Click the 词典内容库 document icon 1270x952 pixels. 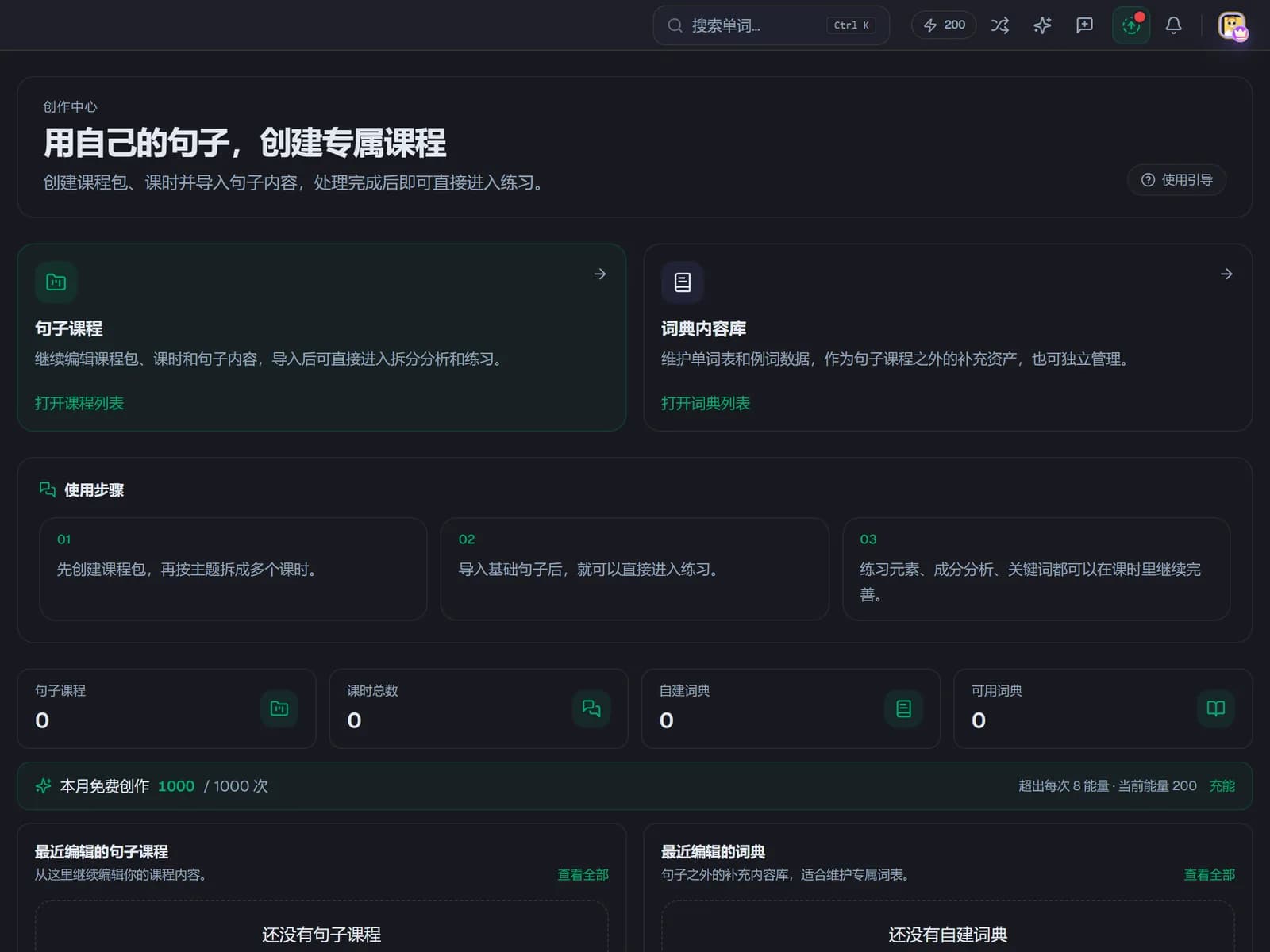(x=683, y=282)
